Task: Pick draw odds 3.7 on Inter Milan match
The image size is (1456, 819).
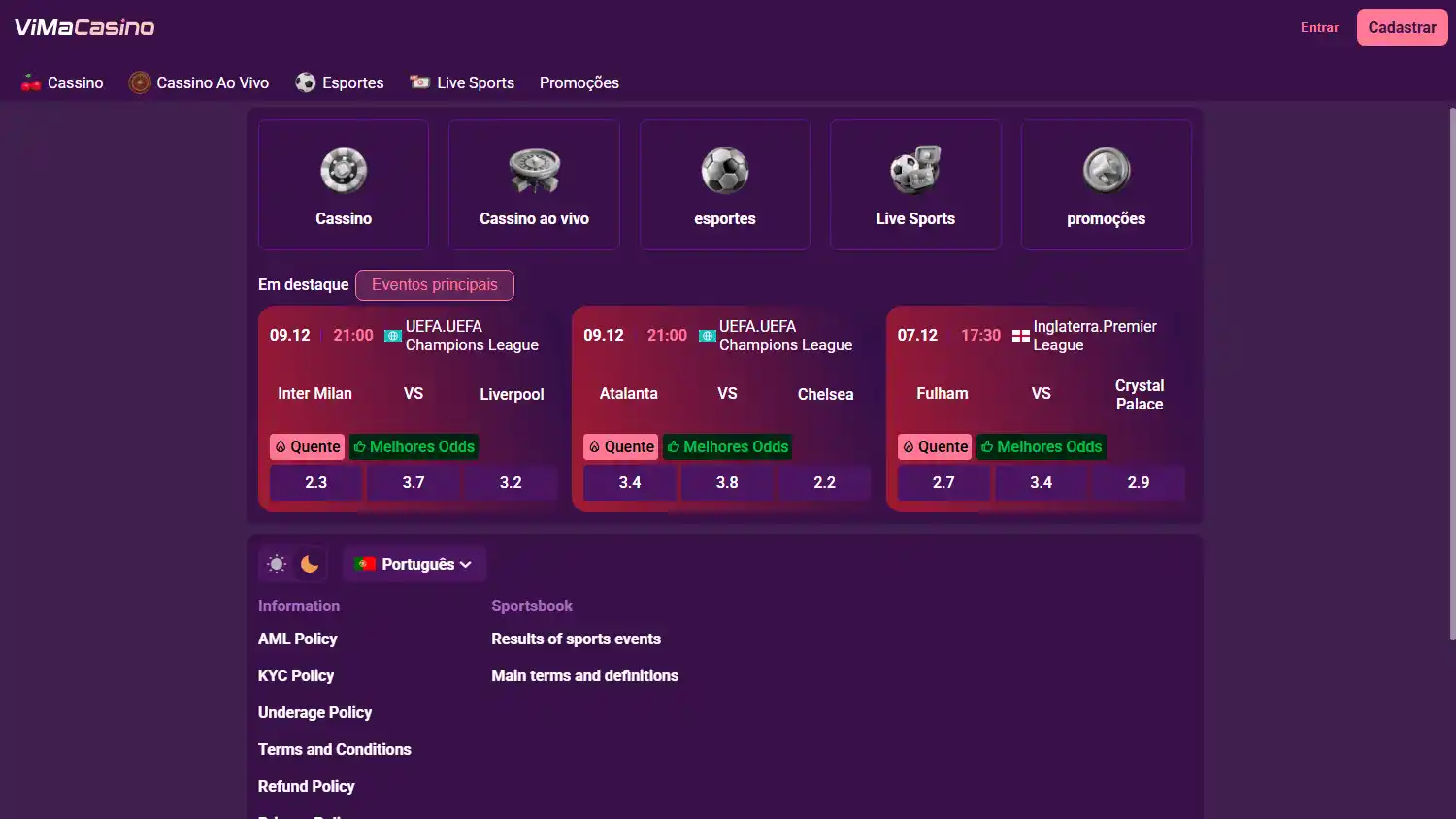Action: coord(414,482)
